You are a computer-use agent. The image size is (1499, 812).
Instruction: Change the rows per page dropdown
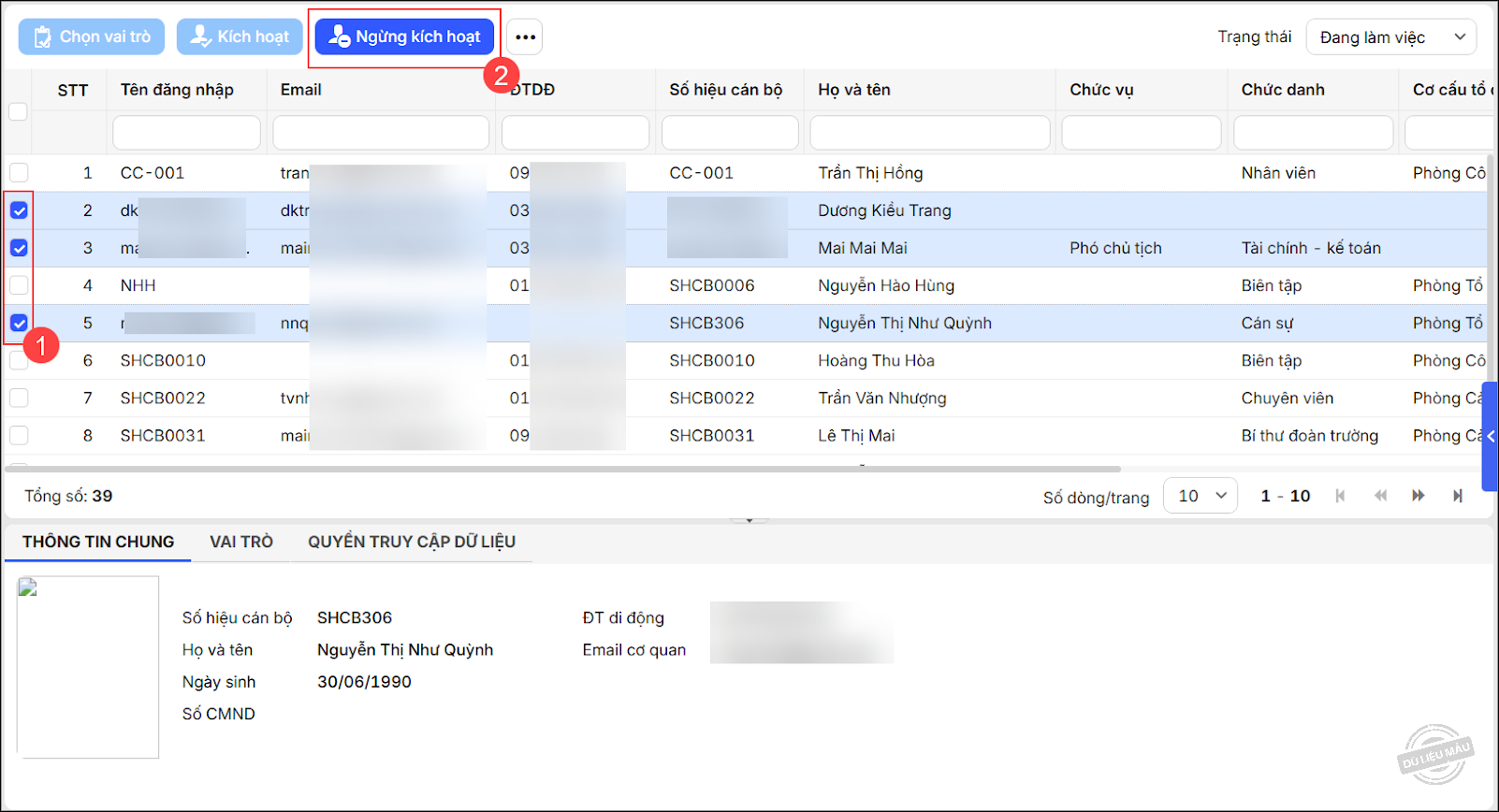[x=1201, y=496]
